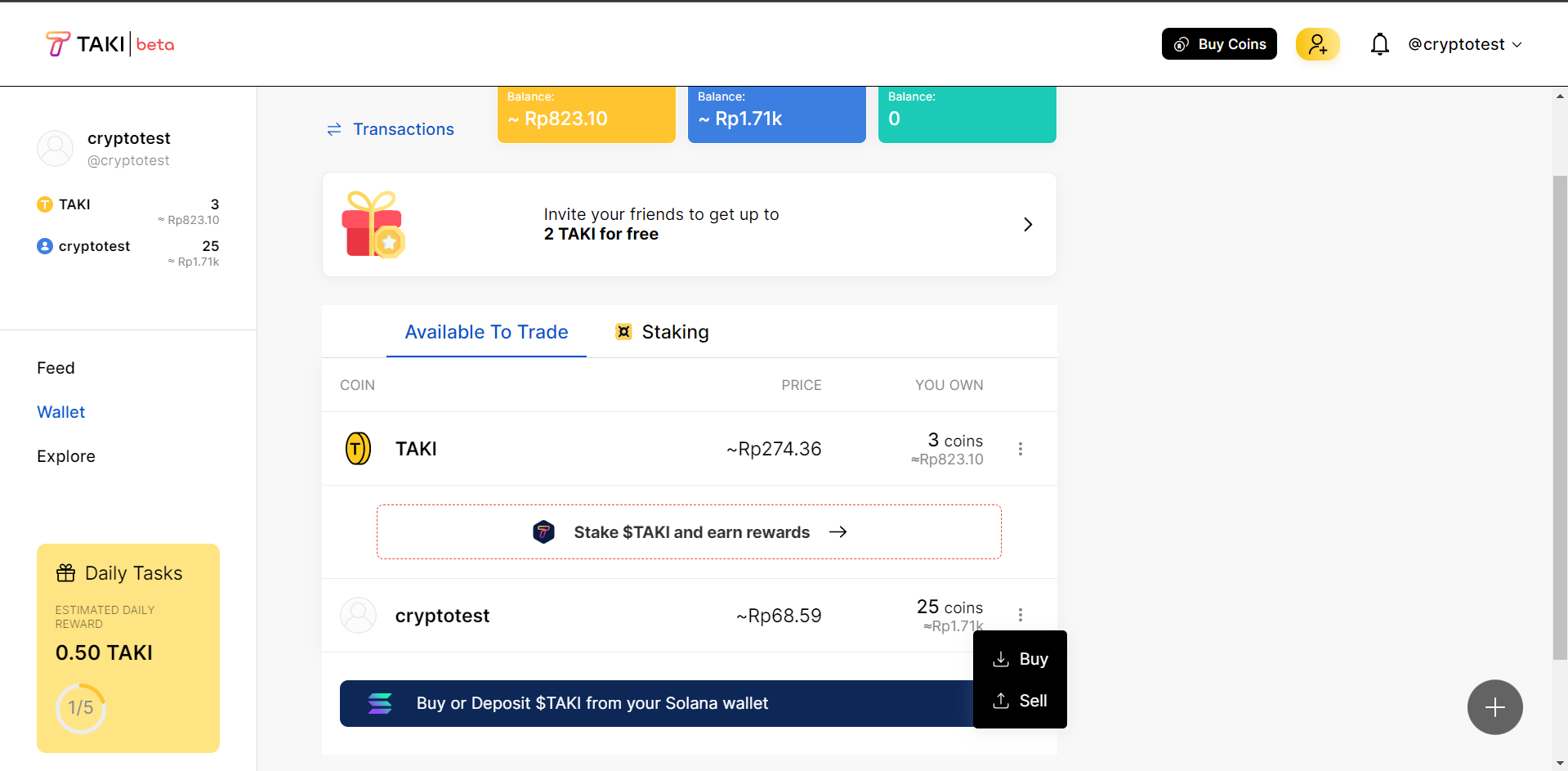Select the Available To Trade tab
The image size is (1568, 771).
pos(486,332)
